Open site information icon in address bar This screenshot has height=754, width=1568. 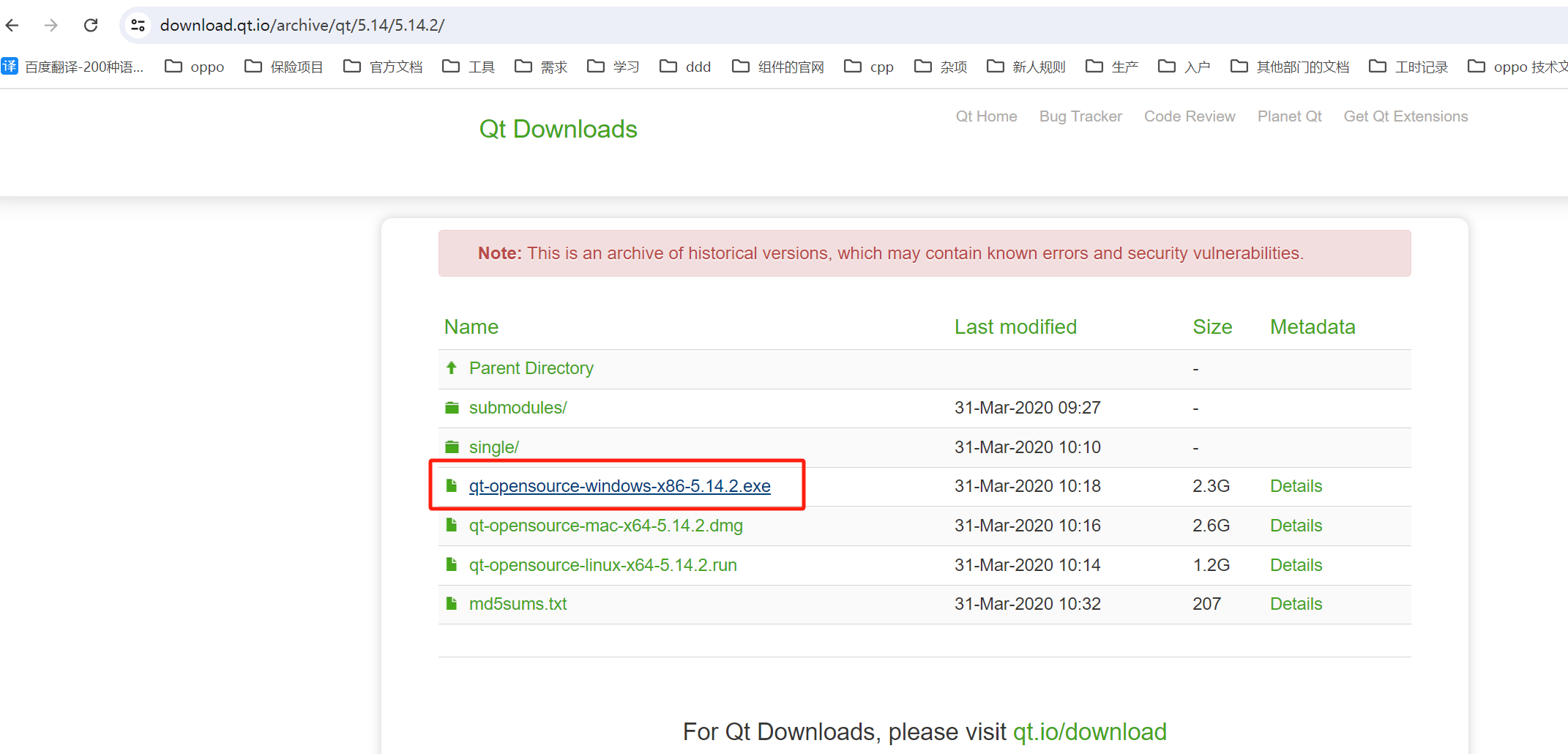138,26
